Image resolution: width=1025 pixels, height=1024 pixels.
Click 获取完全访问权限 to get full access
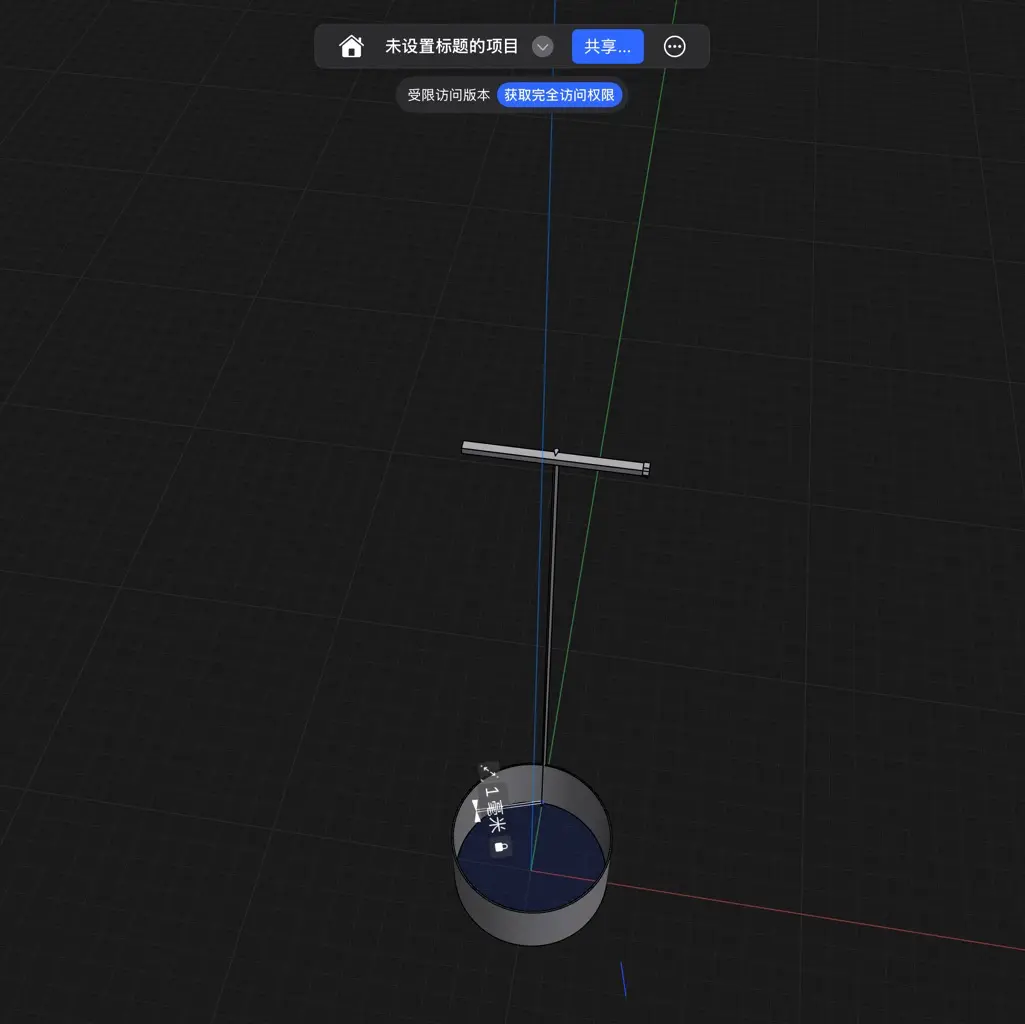559,95
